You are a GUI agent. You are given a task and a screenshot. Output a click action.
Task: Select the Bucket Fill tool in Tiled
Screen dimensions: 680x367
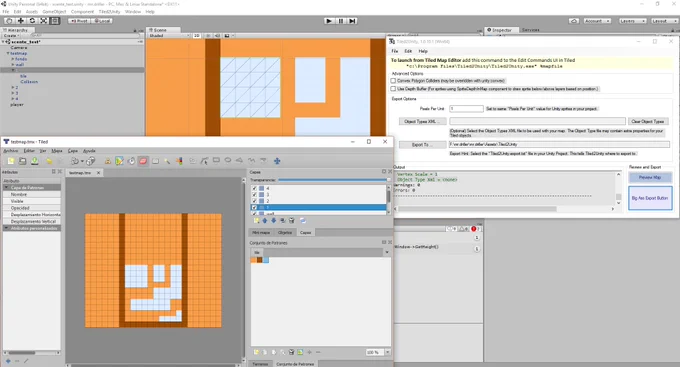tap(131, 161)
